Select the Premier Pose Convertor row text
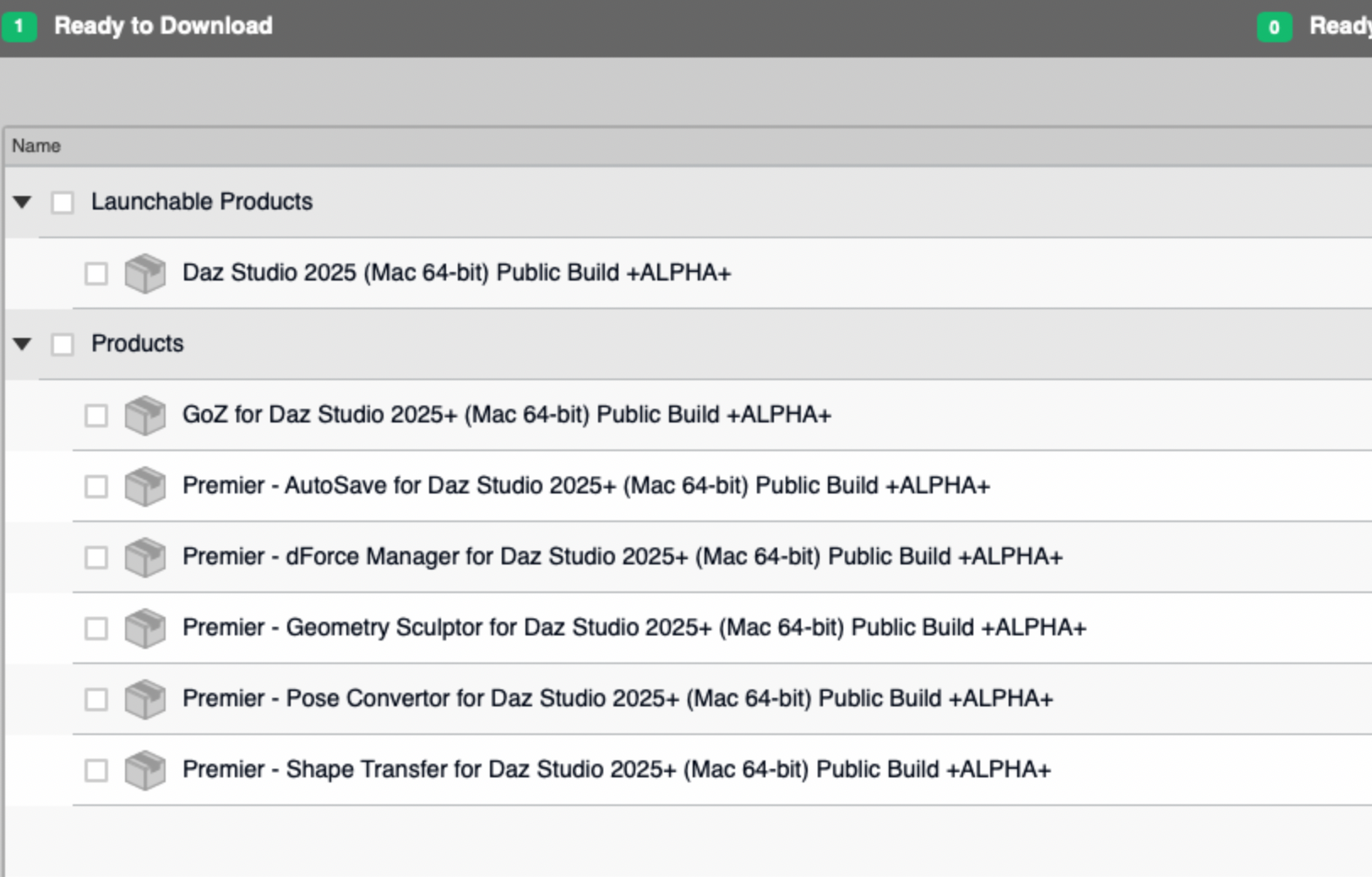 coord(617,699)
